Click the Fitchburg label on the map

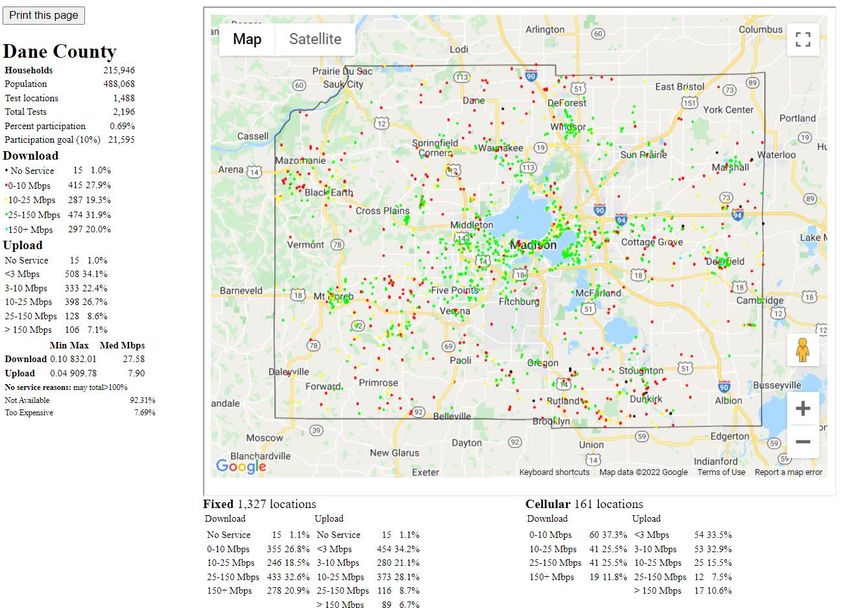(x=519, y=301)
